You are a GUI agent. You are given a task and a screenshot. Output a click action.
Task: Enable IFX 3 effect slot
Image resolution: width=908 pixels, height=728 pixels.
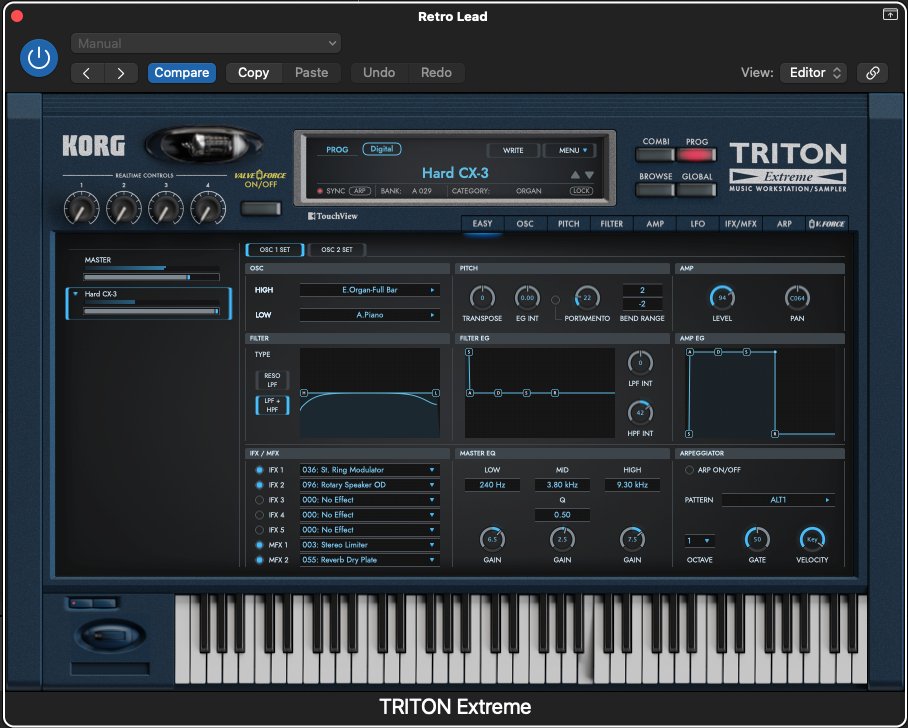click(259, 500)
